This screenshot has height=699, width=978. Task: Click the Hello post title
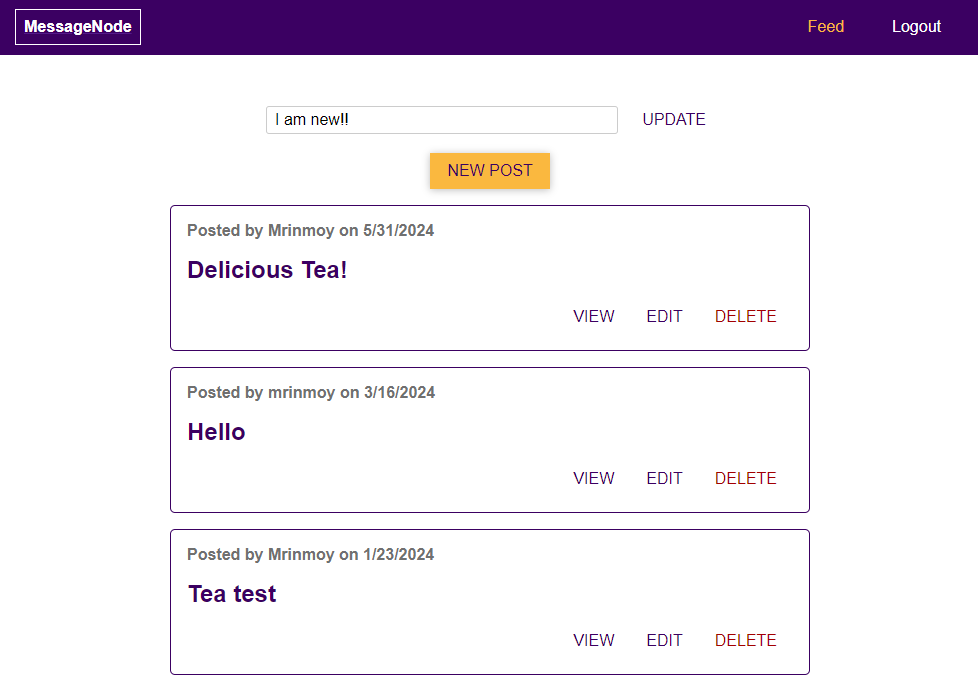tap(216, 432)
